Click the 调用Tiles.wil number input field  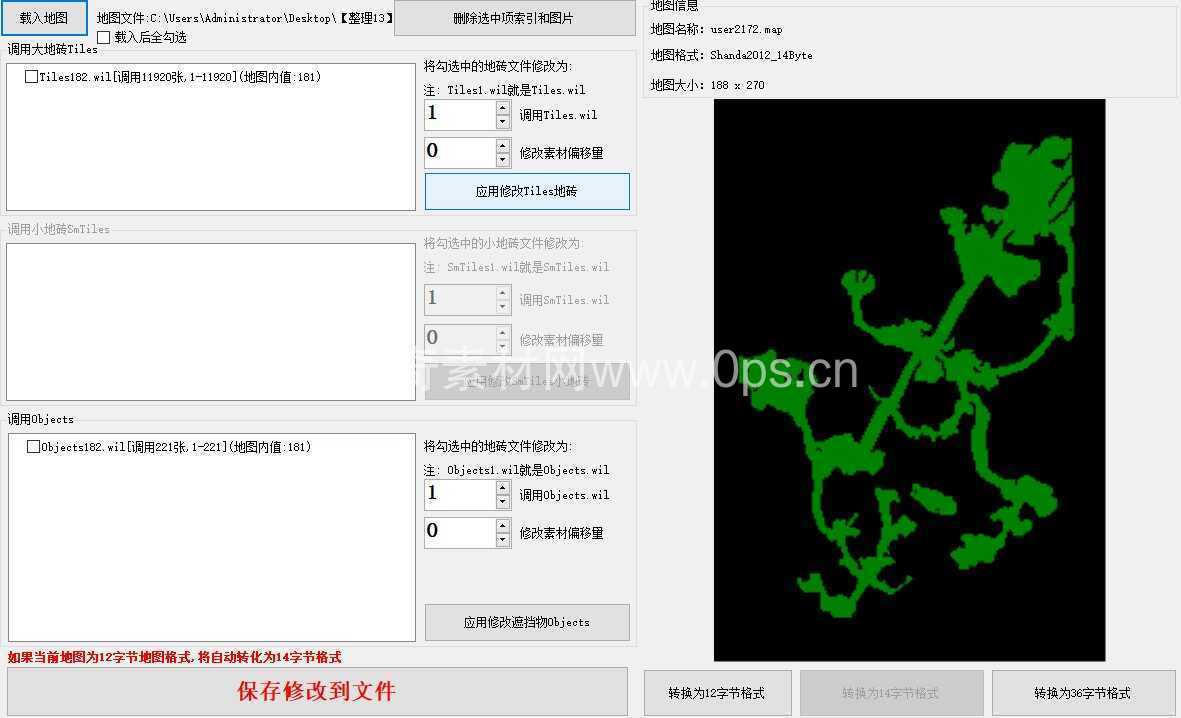pos(459,115)
